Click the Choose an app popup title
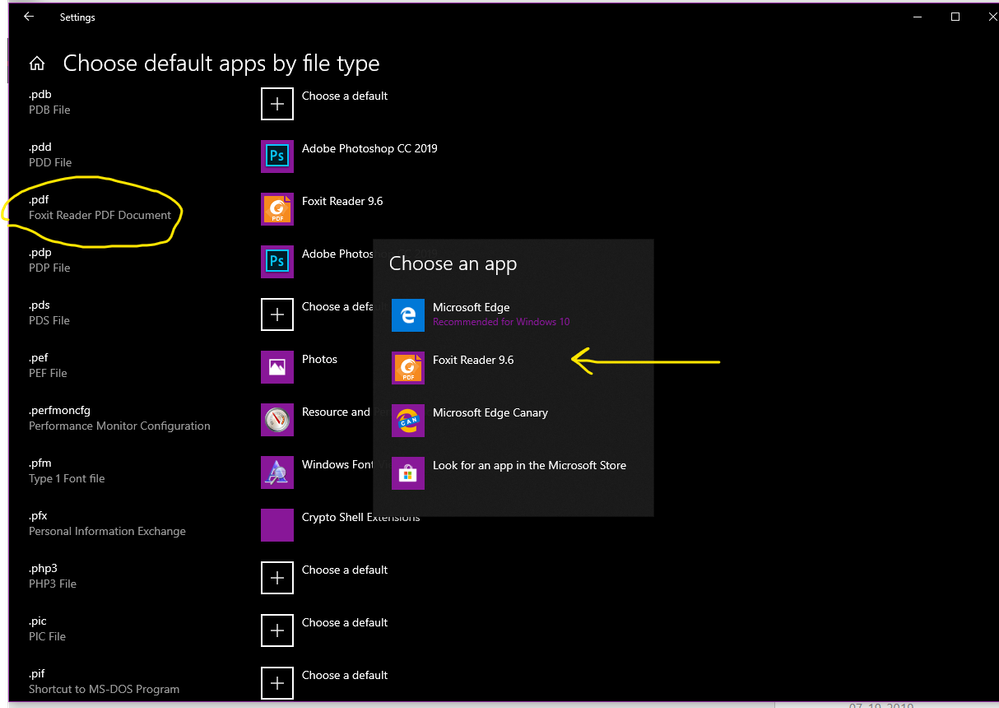Image resolution: width=999 pixels, height=708 pixels. pos(453,264)
